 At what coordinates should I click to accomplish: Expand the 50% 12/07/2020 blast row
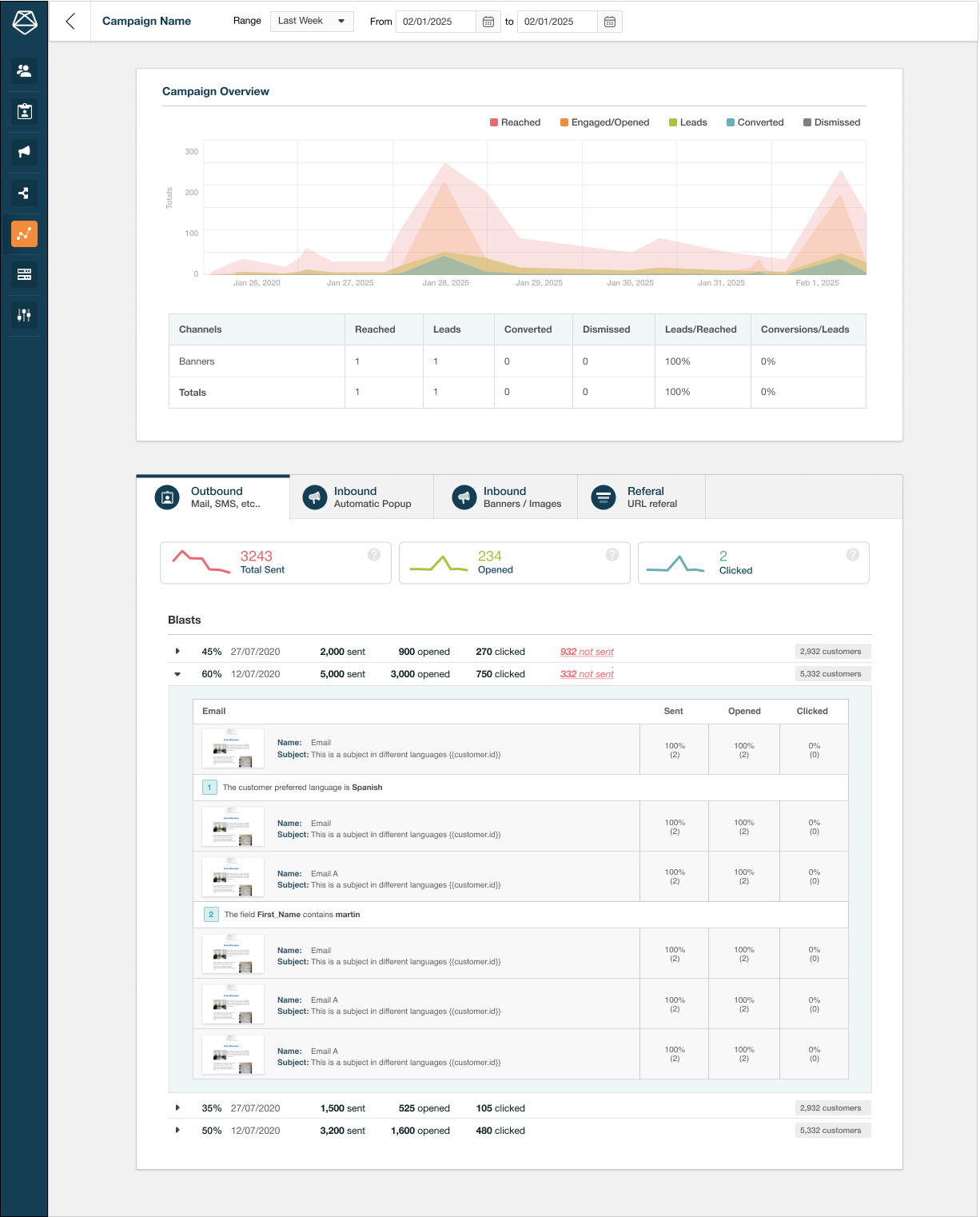(177, 1131)
